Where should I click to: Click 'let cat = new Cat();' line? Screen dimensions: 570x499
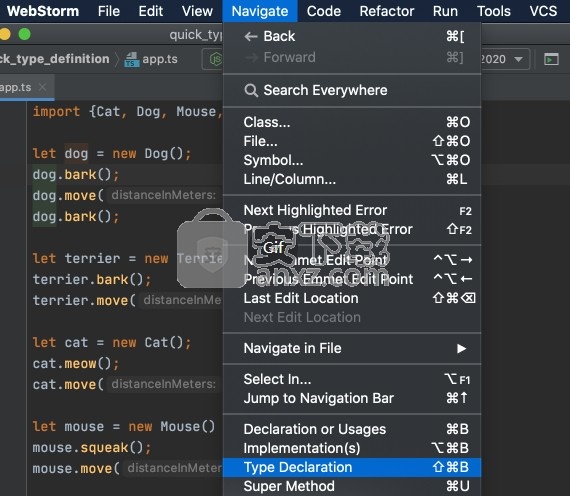coord(112,343)
